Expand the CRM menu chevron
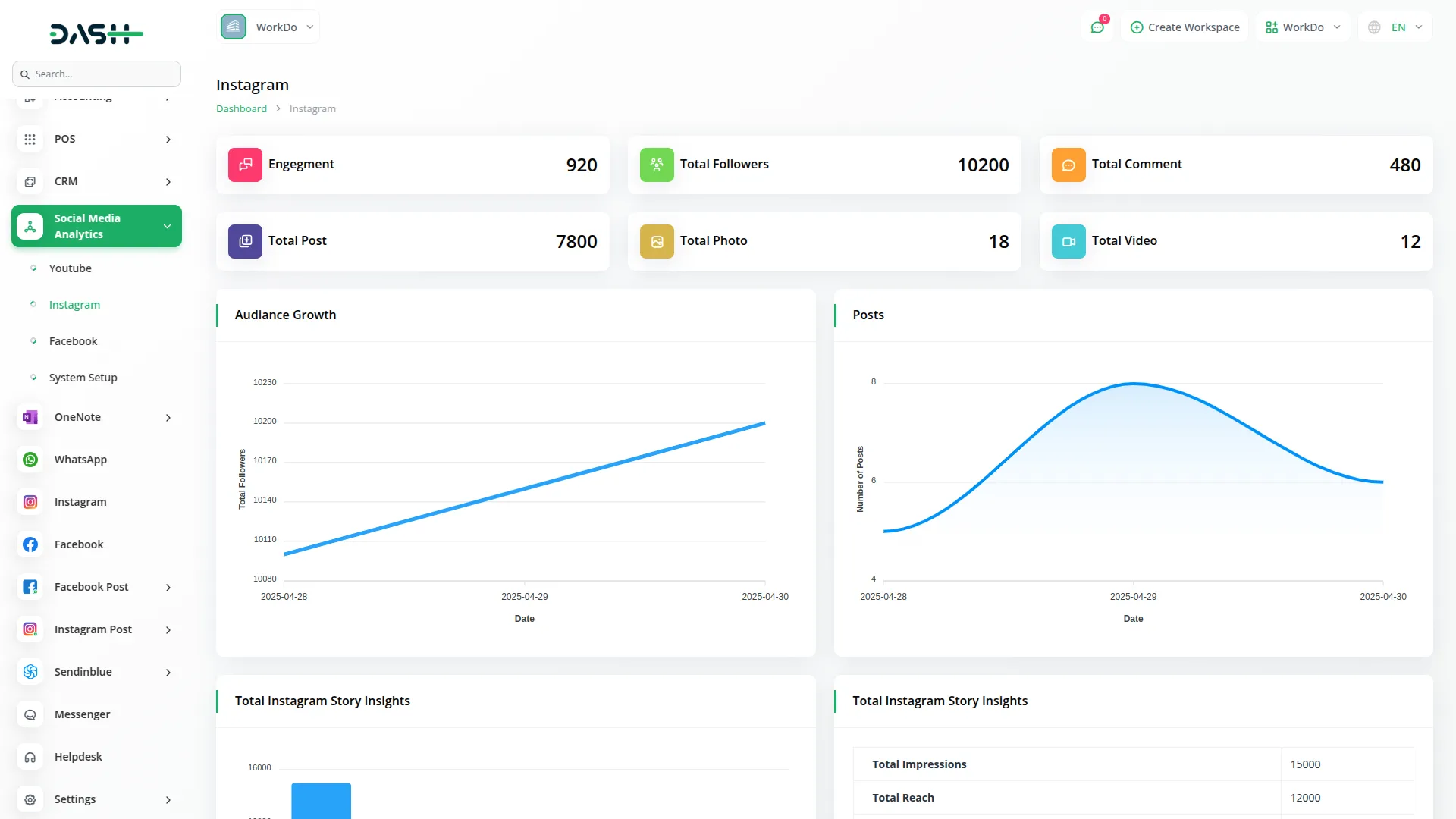1456x819 pixels. click(x=168, y=181)
